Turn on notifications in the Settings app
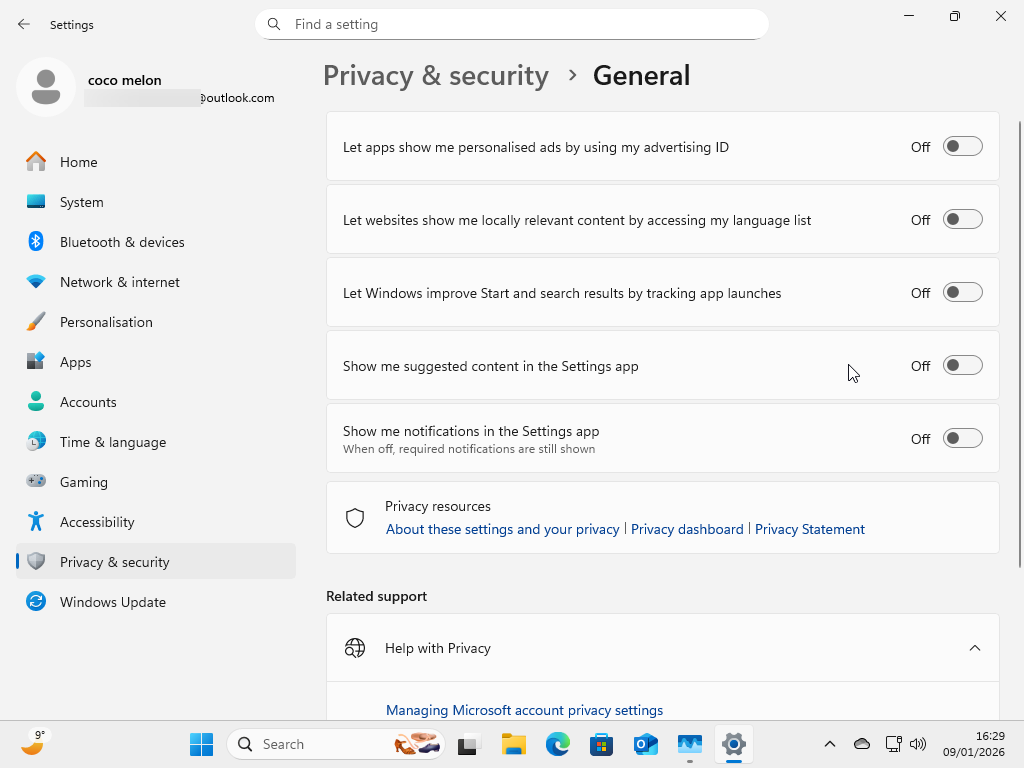Screen dimensions: 1024x768 pos(961,437)
